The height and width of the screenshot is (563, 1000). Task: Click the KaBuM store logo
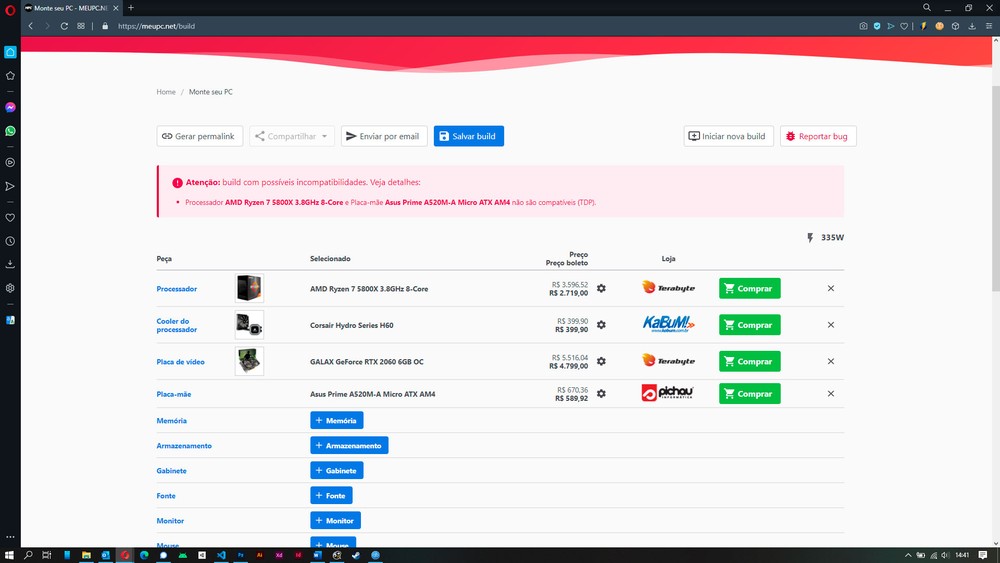(668, 324)
